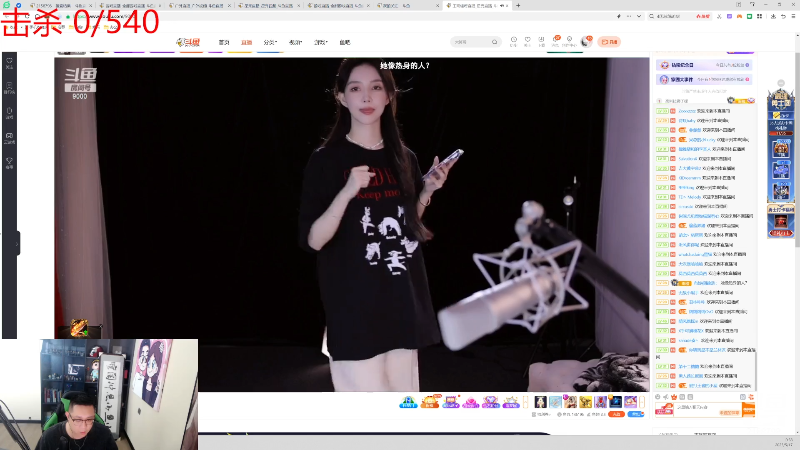The height and width of the screenshot is (450, 800).
Task: Open the browser address bar dropdown arrow
Action: 639,16
